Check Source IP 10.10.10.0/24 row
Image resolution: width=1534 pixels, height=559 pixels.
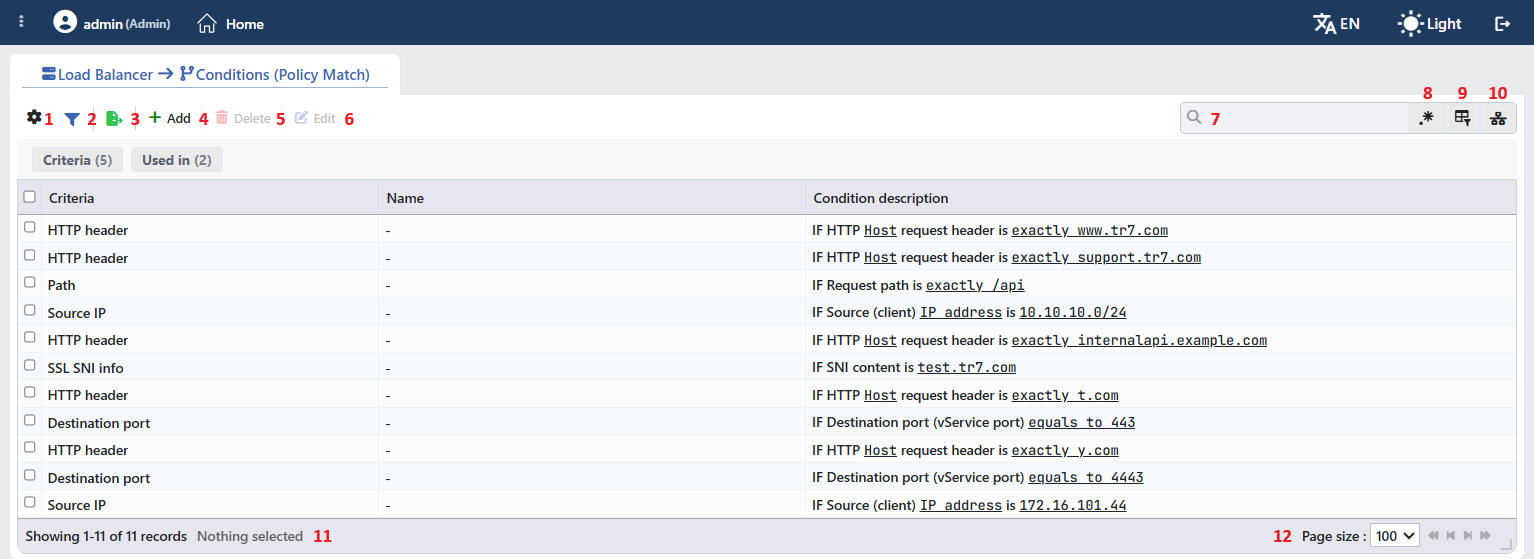30,311
